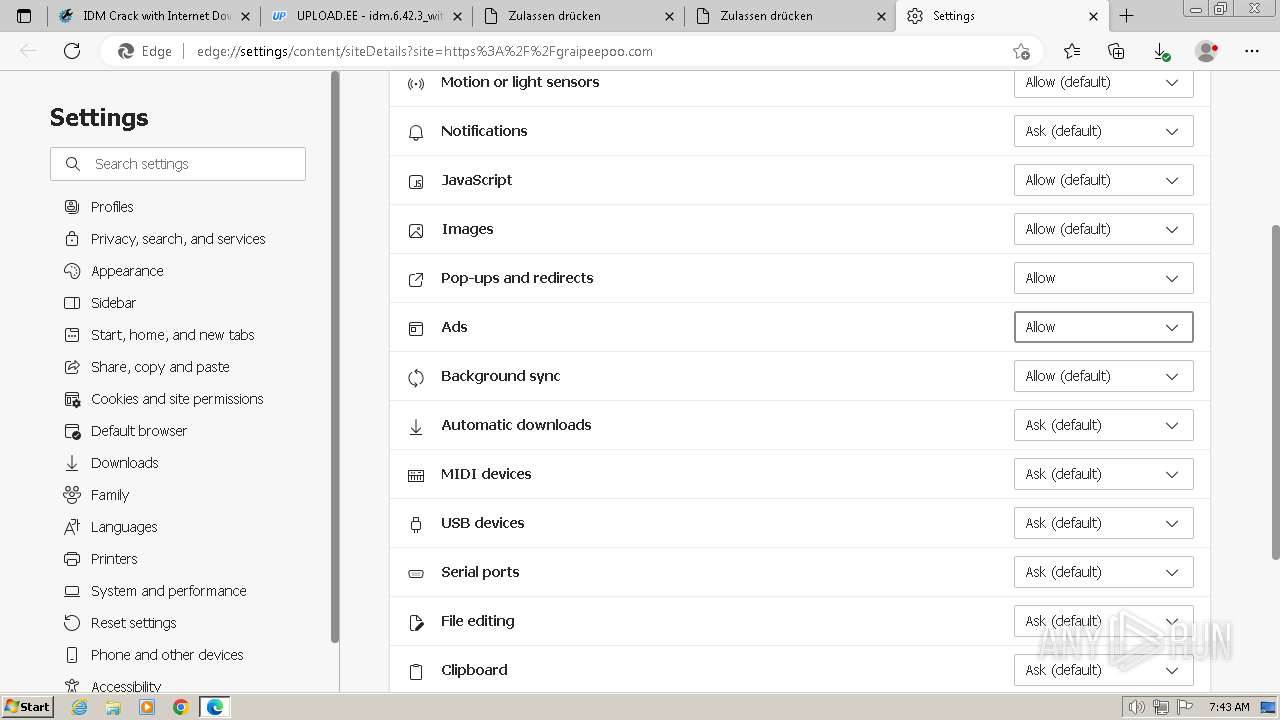Click the Motion or light sensors icon
1280x720 pixels.
point(416,83)
